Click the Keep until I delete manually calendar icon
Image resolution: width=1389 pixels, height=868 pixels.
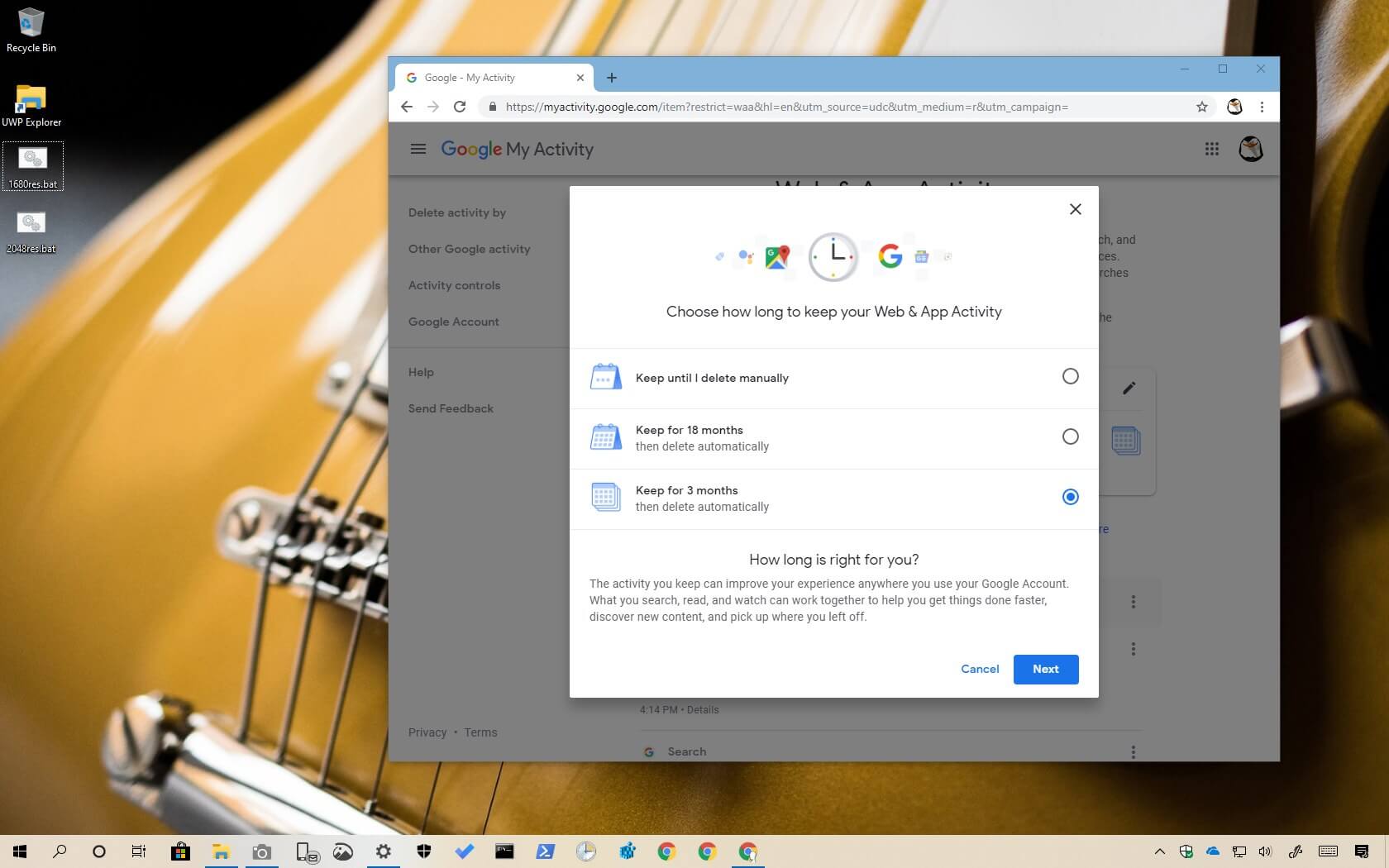605,377
